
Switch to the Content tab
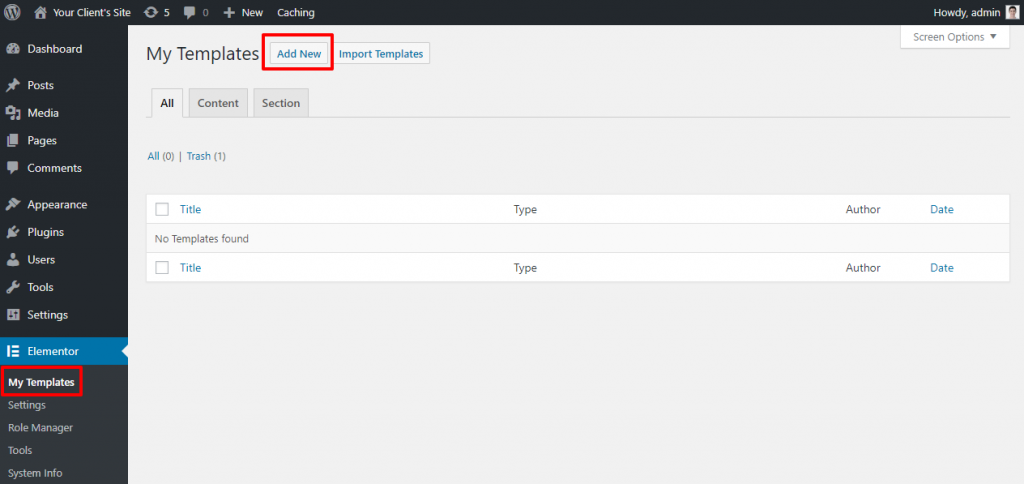point(218,103)
